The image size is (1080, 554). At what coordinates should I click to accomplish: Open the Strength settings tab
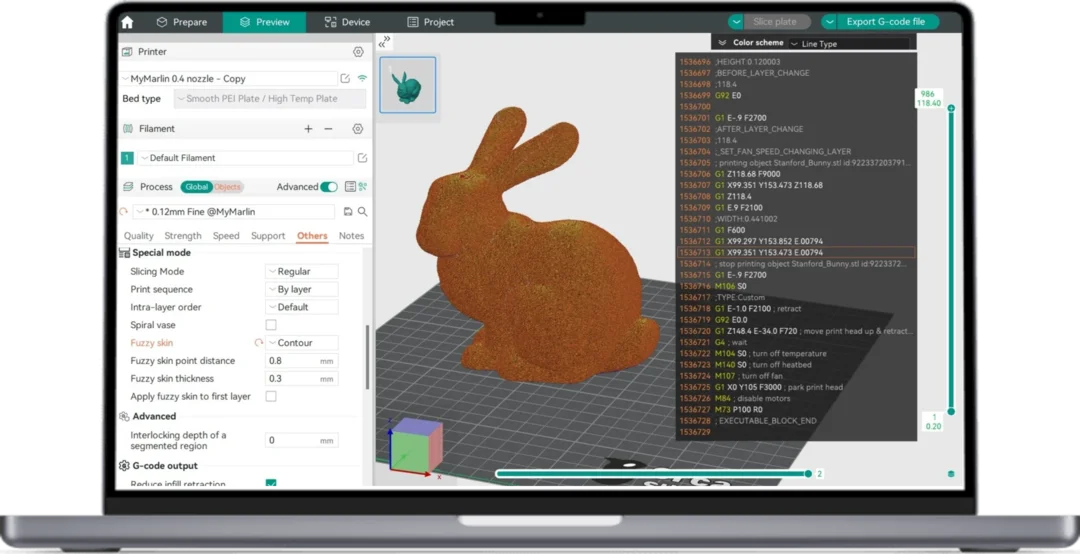pyautogui.click(x=183, y=236)
